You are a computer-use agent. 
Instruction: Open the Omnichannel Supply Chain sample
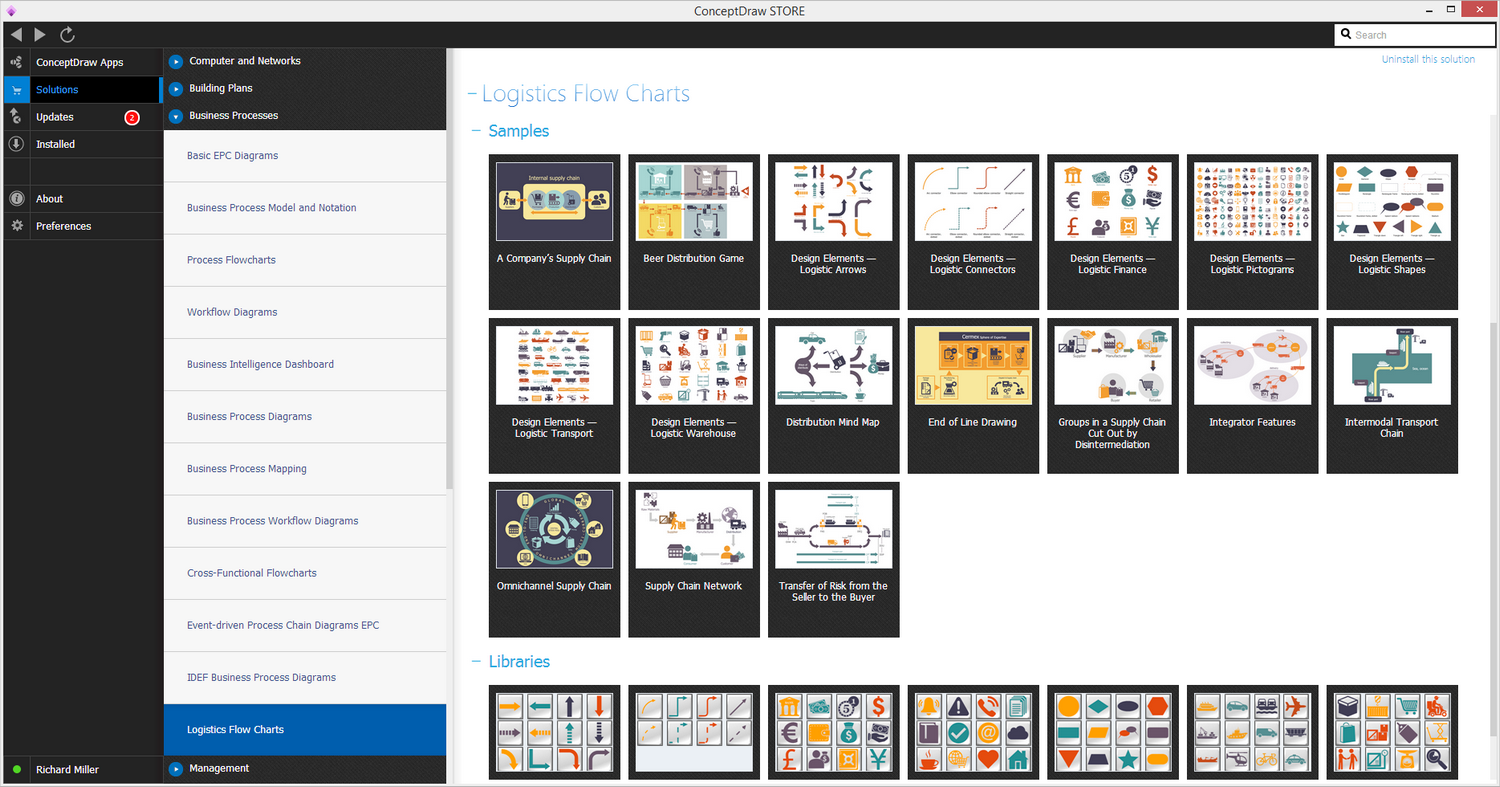coord(554,560)
